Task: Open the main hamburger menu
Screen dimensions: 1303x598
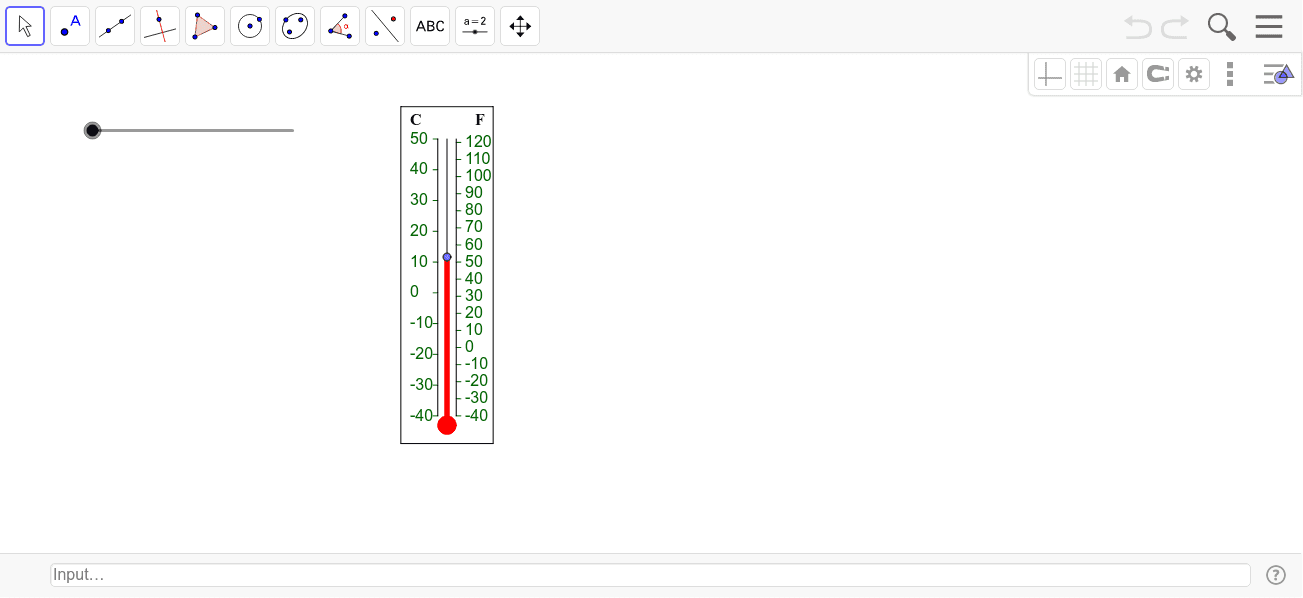Action: 1269,27
